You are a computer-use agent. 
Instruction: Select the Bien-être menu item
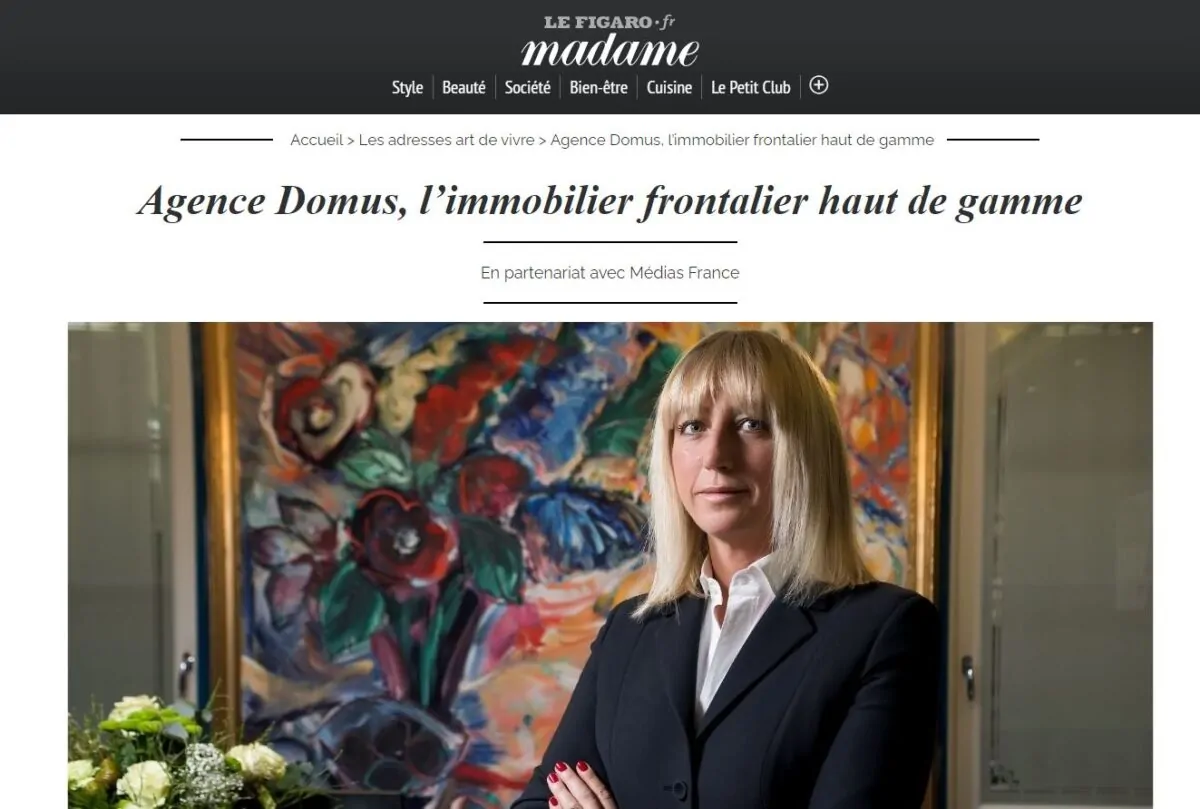(x=599, y=87)
